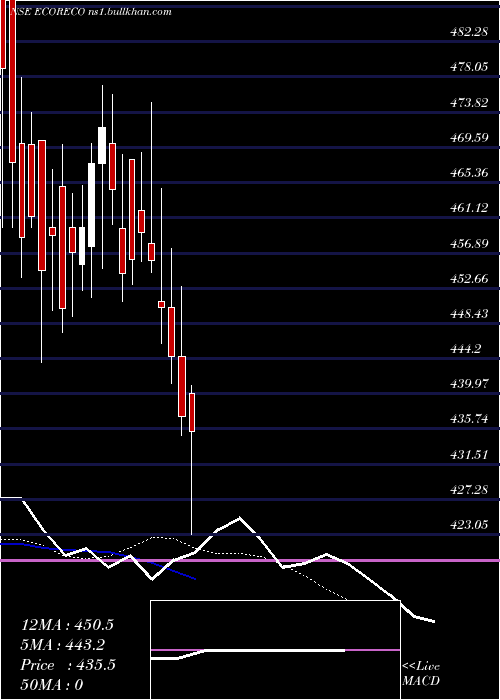500x700 pixels.
Task: Click the 427.28 price axis label
Action: (x=468, y=490)
